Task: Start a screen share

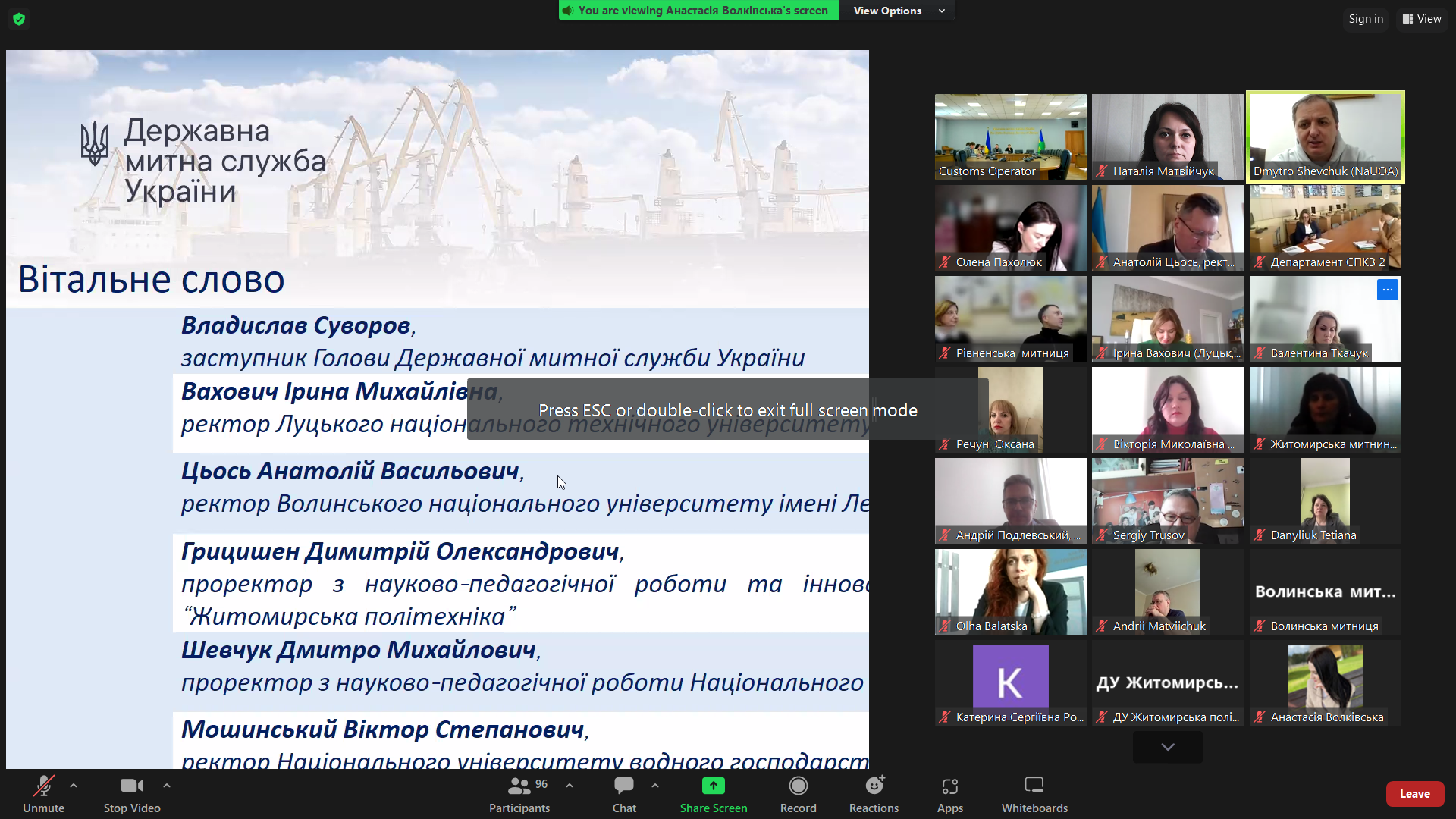Action: click(x=713, y=793)
